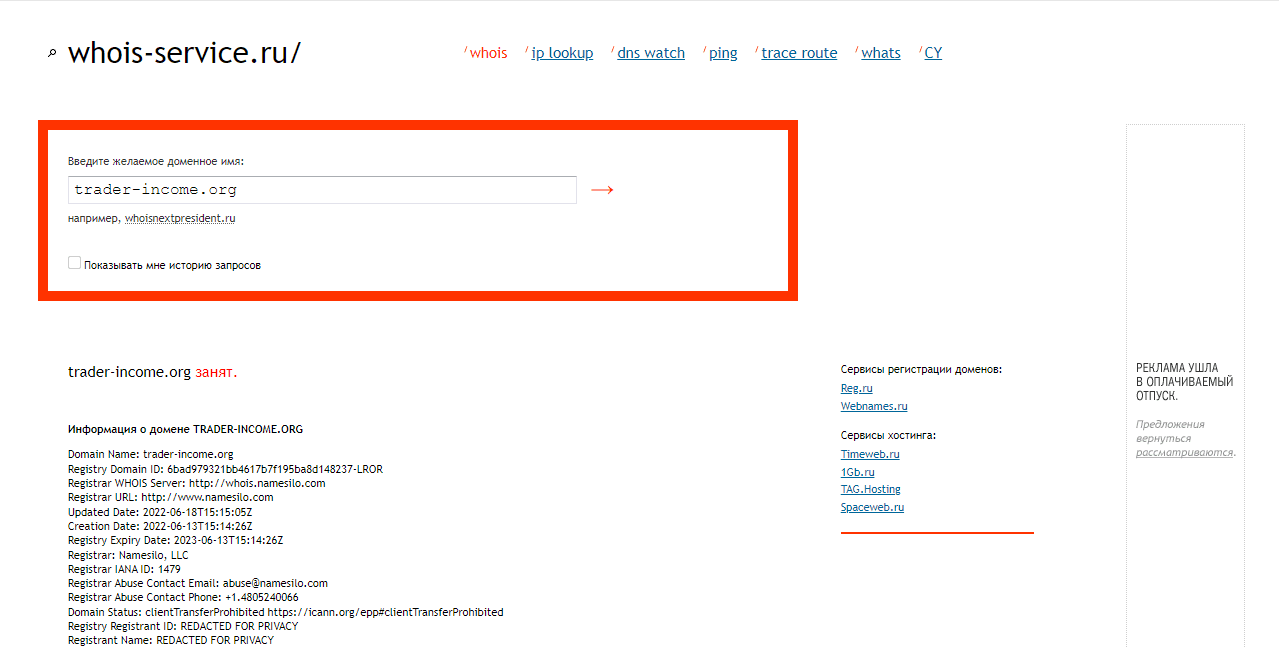The image size is (1279, 647).
Task: Open the Webnames.ru link
Action: click(x=874, y=406)
